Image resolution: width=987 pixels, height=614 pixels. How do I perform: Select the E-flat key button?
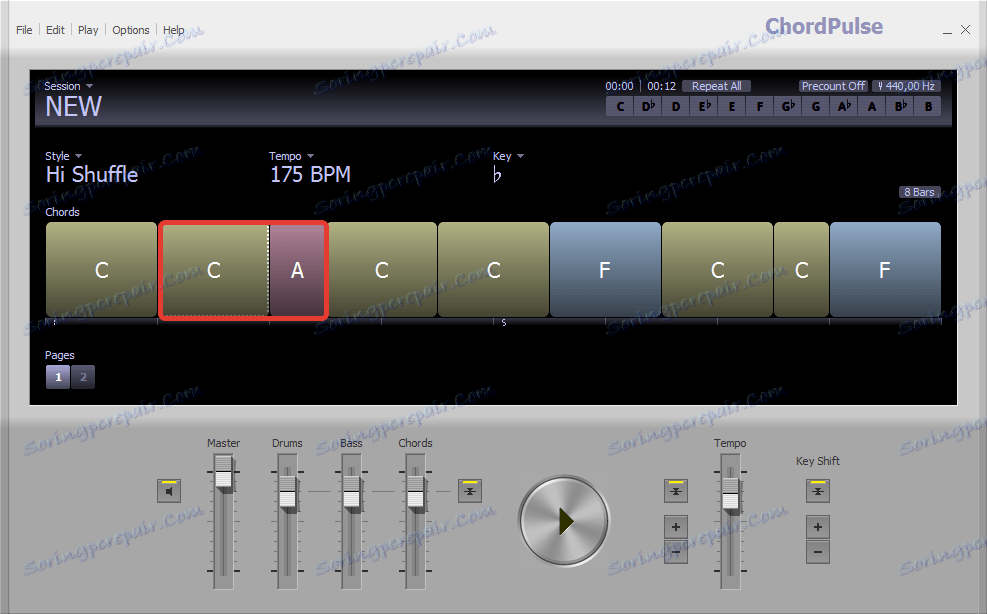point(704,106)
